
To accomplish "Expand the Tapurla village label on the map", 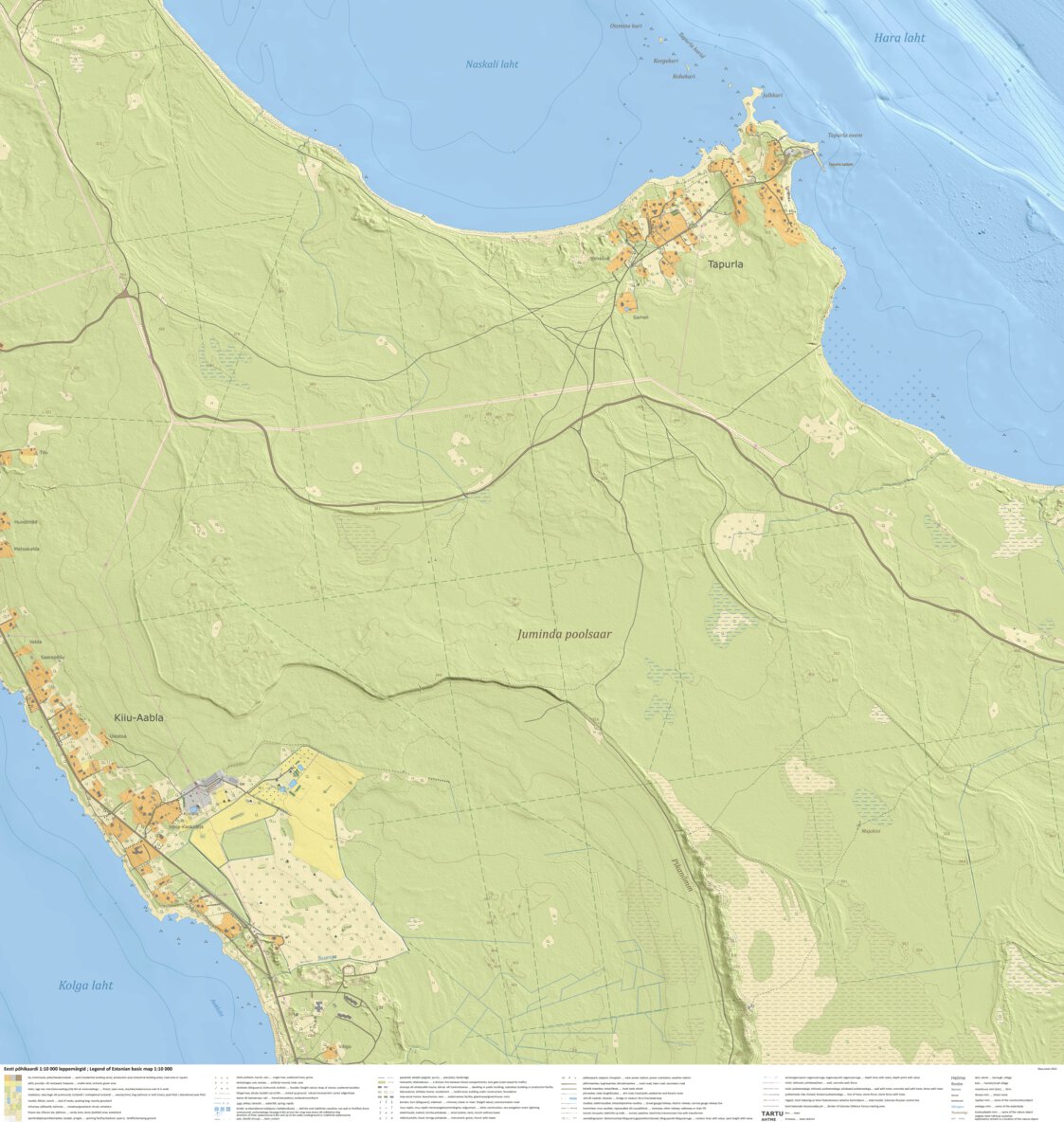I will (x=725, y=265).
